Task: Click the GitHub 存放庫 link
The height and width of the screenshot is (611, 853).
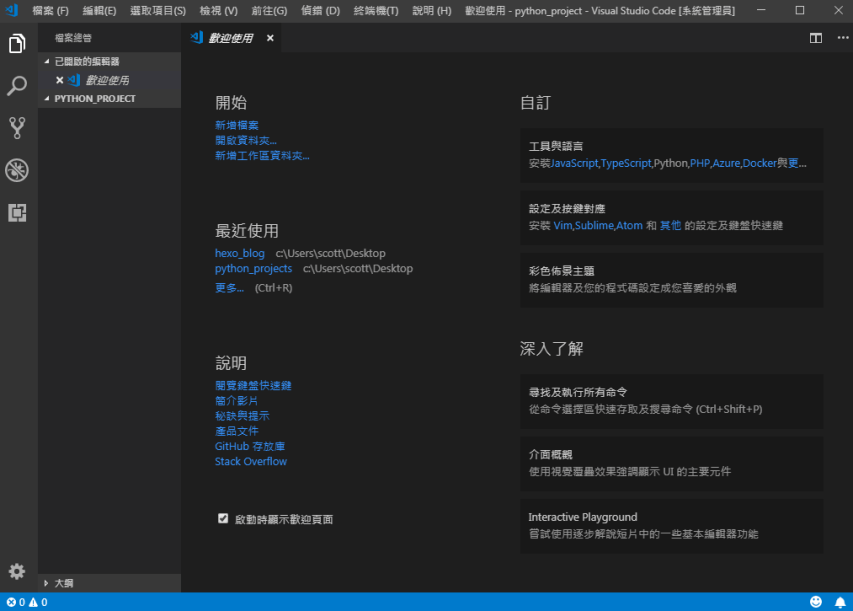Action: [250, 446]
